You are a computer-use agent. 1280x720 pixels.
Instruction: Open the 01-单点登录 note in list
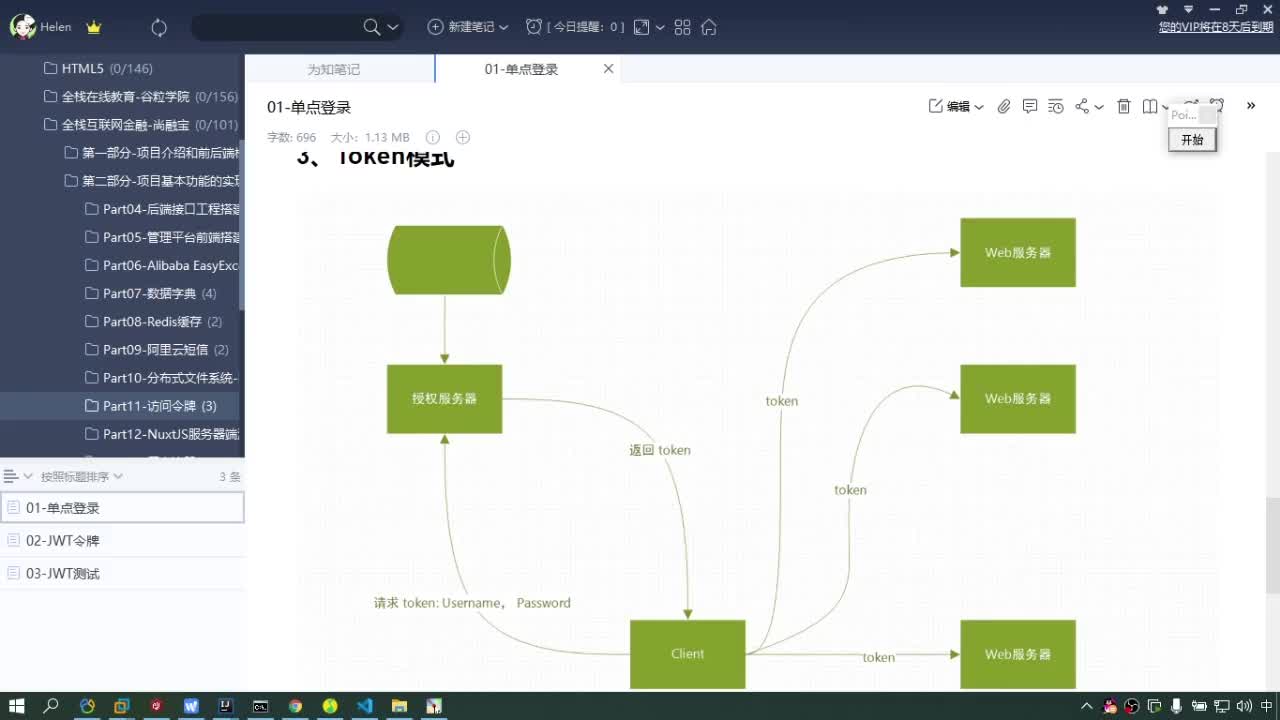pyautogui.click(x=122, y=508)
